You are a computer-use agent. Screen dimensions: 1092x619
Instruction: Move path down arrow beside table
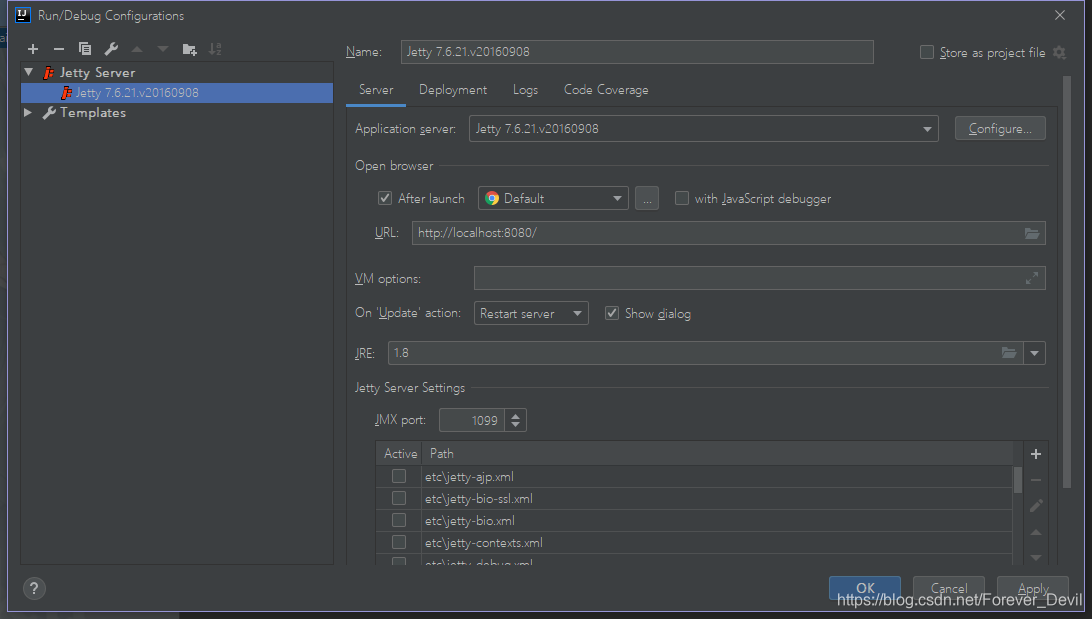[1036, 557]
